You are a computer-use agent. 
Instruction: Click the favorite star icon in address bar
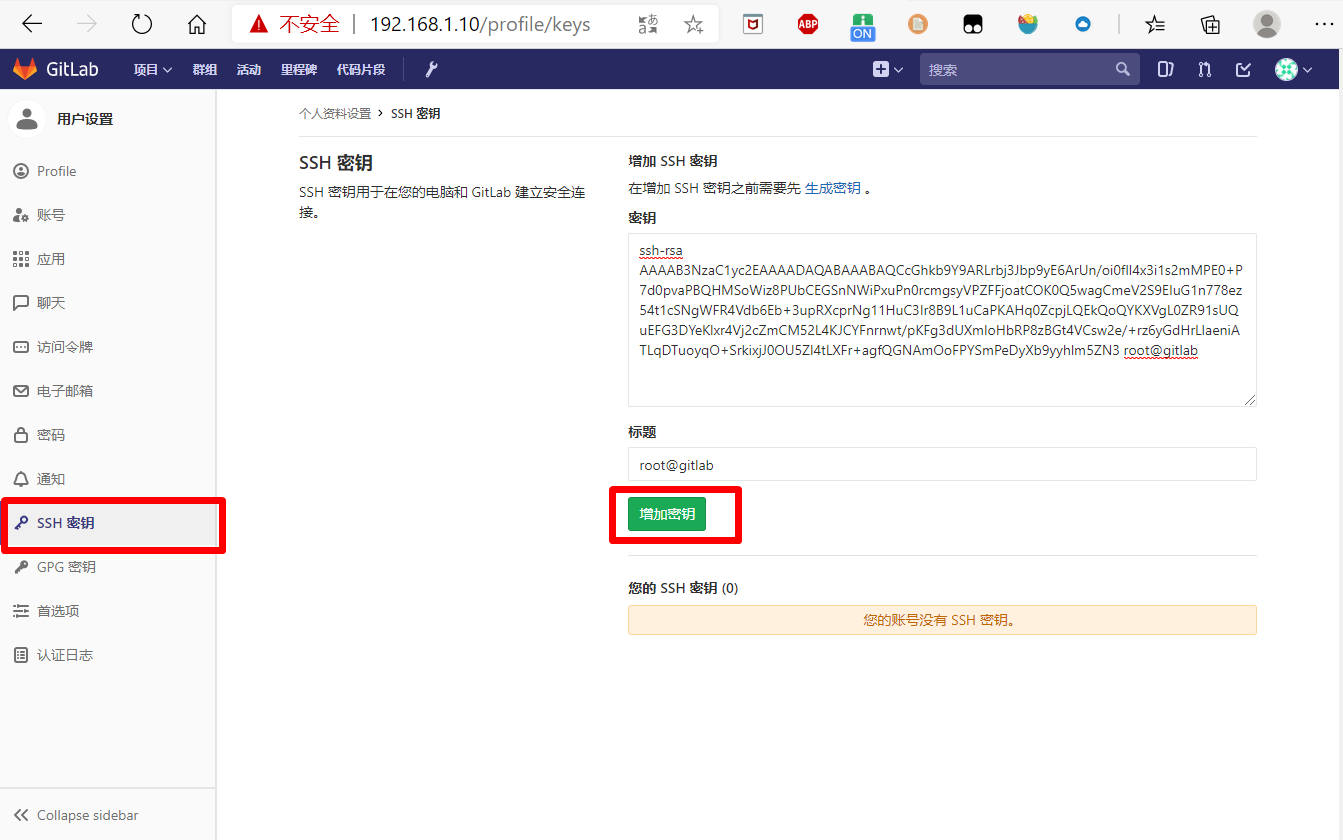point(694,24)
